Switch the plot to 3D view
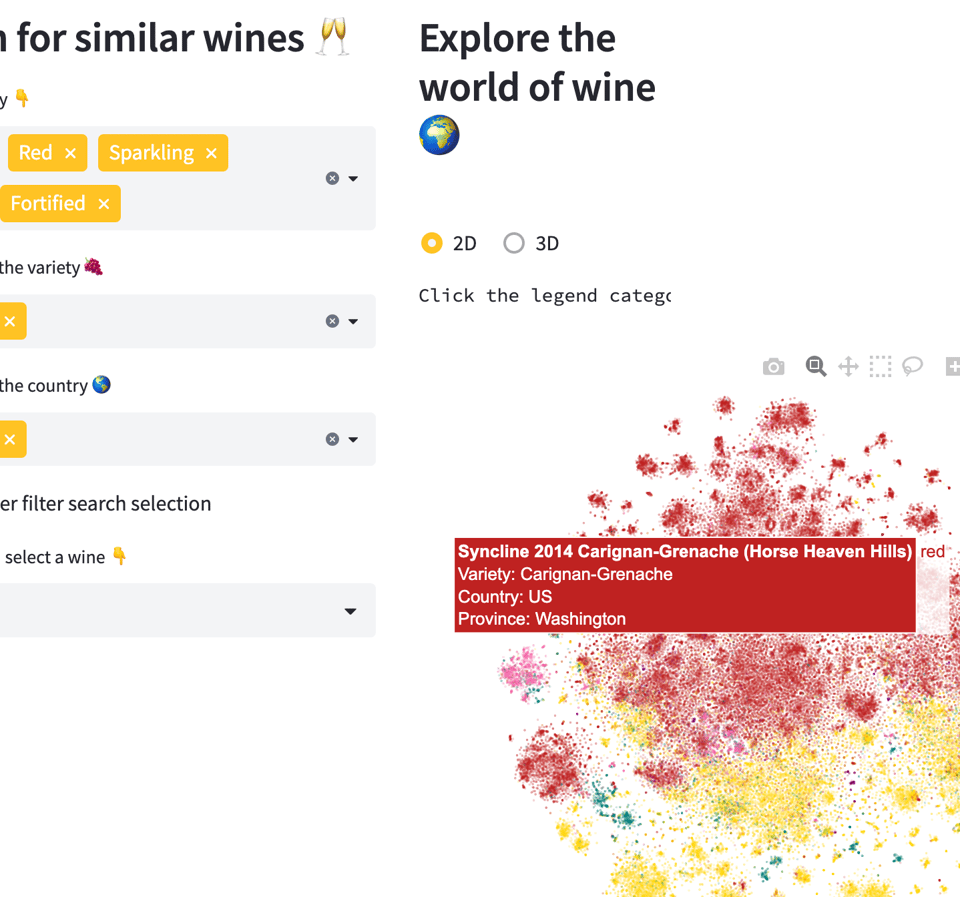The height and width of the screenshot is (897, 960). [x=514, y=243]
